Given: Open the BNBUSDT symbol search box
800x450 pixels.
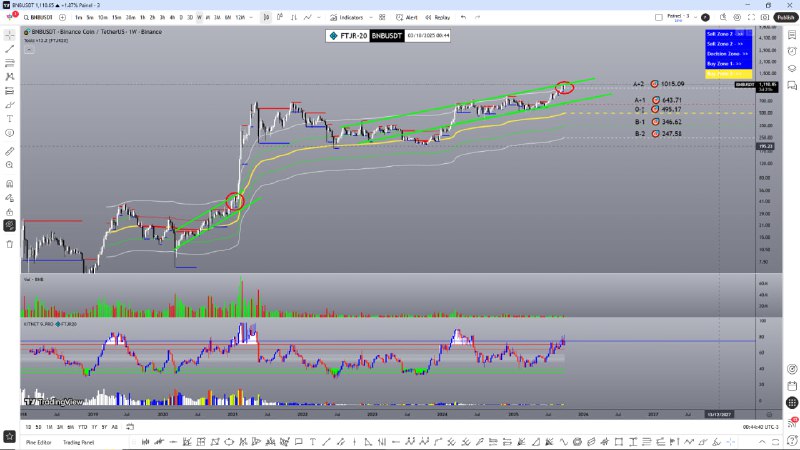Looking at the screenshot, I should 38,17.
